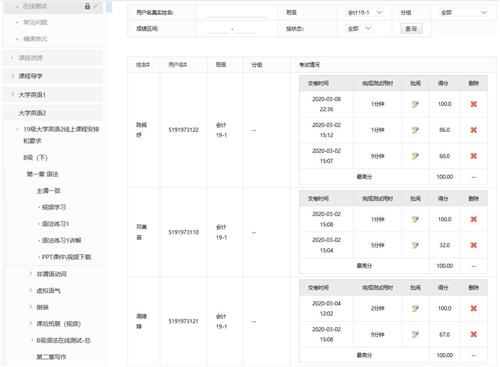Click the 查询 search button
The image size is (500, 367).
pos(411,29)
